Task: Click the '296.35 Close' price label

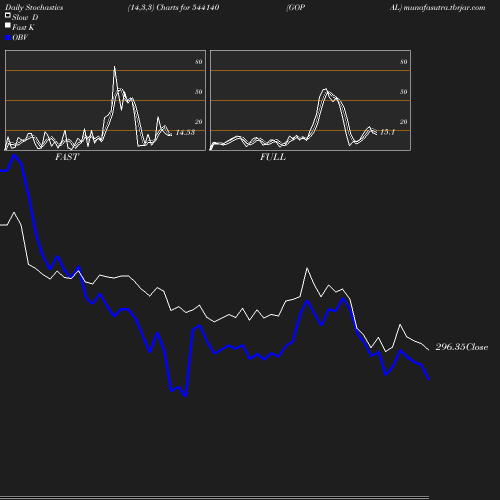Action: pyautogui.click(x=462, y=347)
